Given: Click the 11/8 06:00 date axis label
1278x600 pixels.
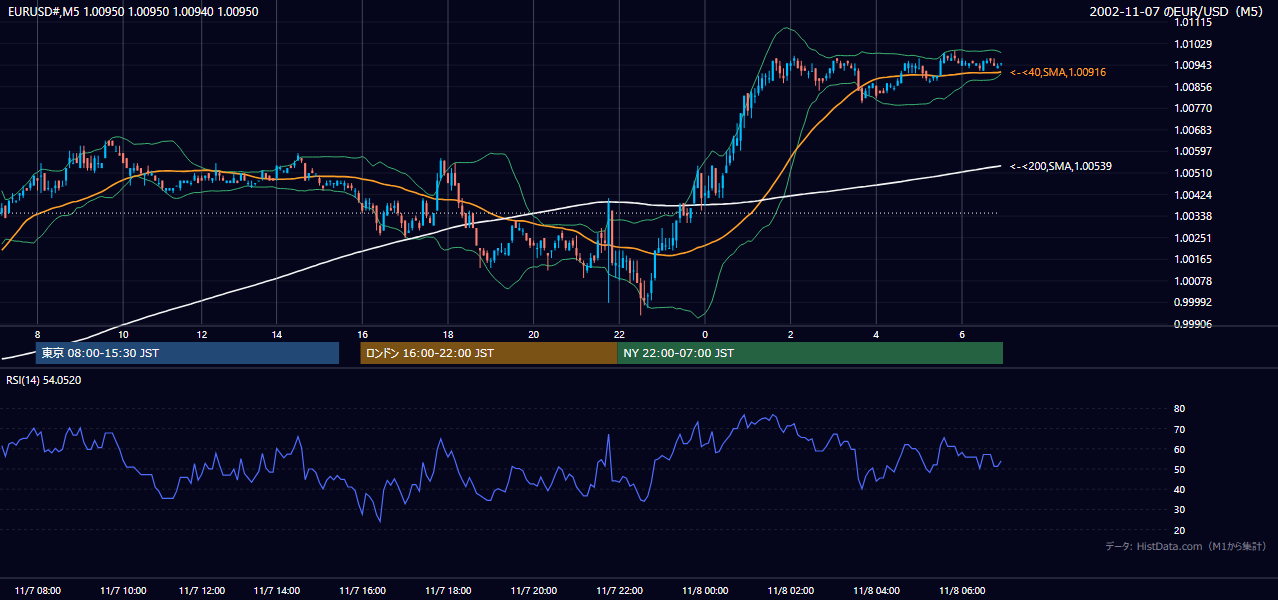Looking at the screenshot, I should coord(962,591).
